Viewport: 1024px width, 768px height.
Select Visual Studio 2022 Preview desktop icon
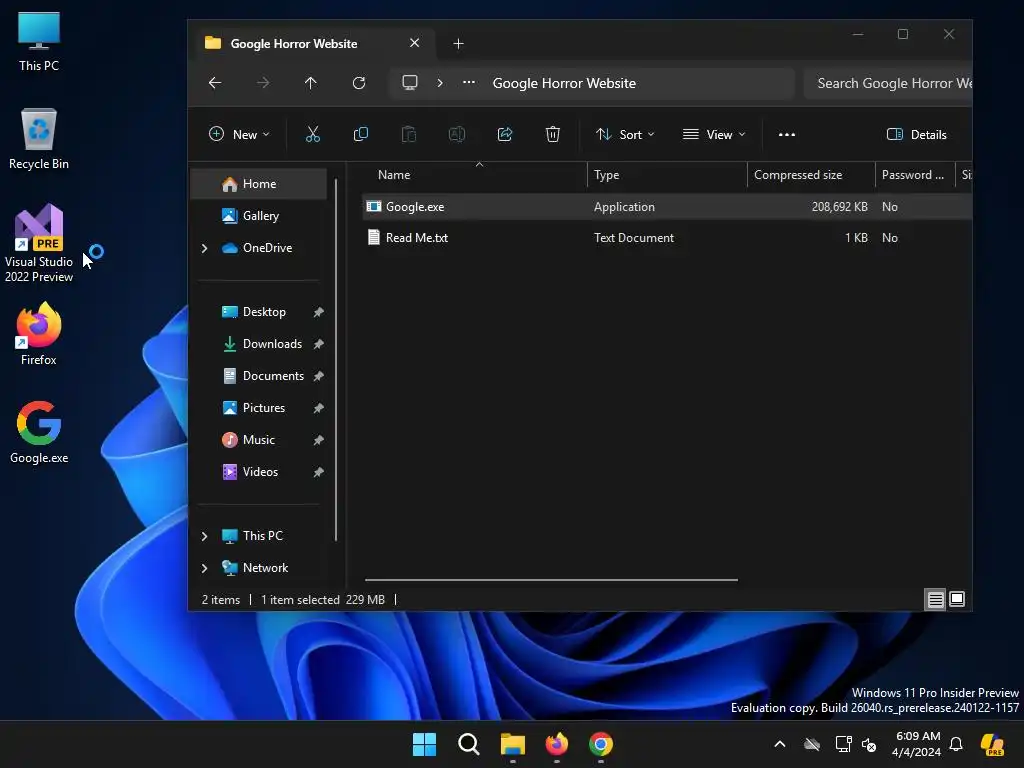click(x=39, y=243)
